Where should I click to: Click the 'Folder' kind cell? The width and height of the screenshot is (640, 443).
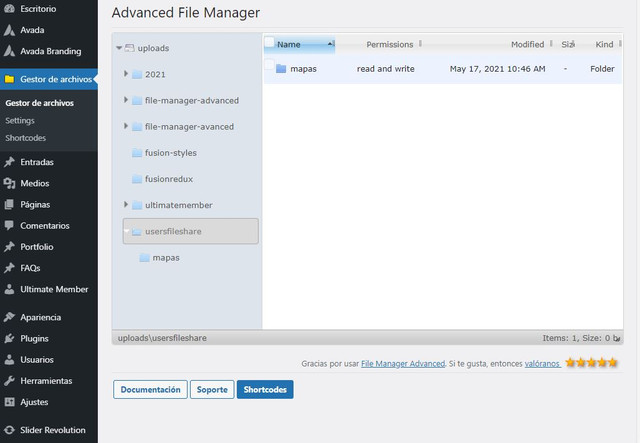pos(602,69)
